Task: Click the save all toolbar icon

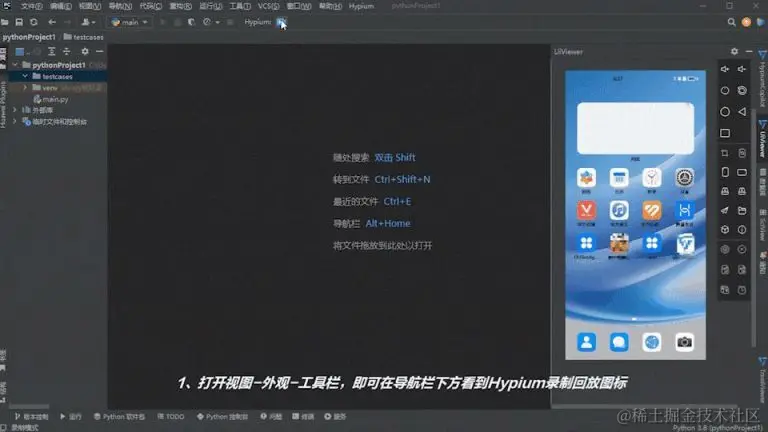Action: click(x=19, y=22)
